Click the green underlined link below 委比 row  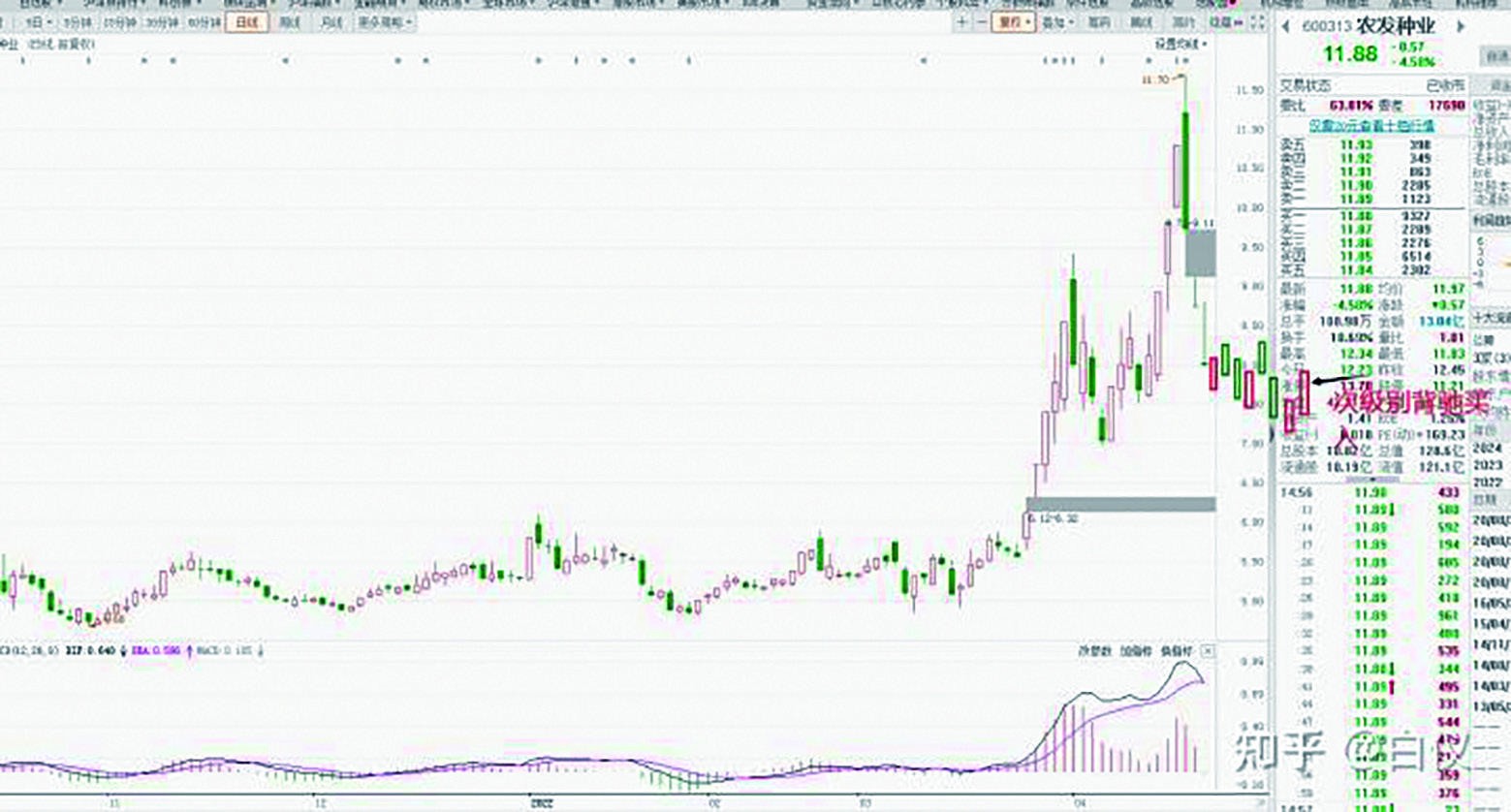coord(1370,126)
